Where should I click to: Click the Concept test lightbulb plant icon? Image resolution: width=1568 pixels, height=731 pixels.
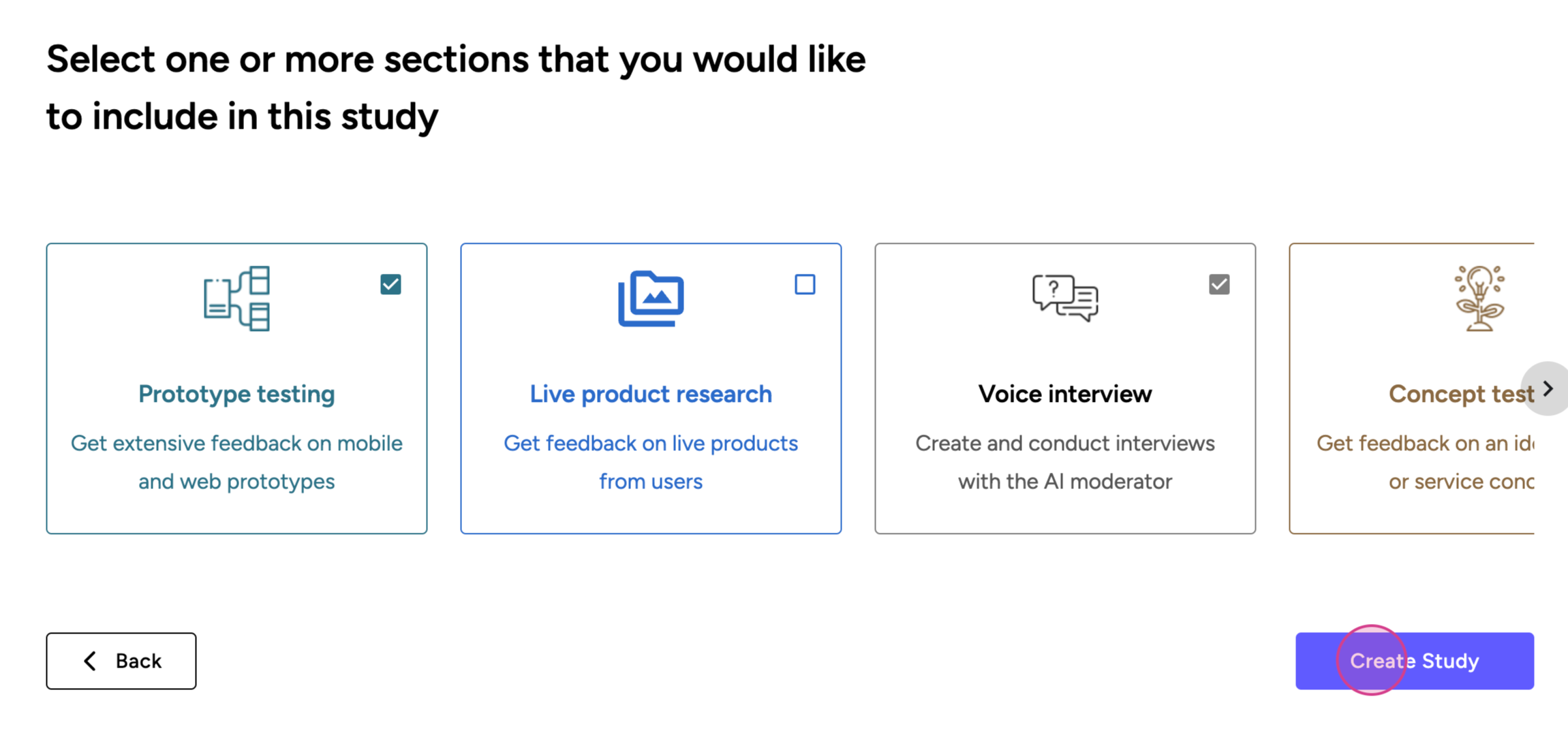click(x=1479, y=298)
